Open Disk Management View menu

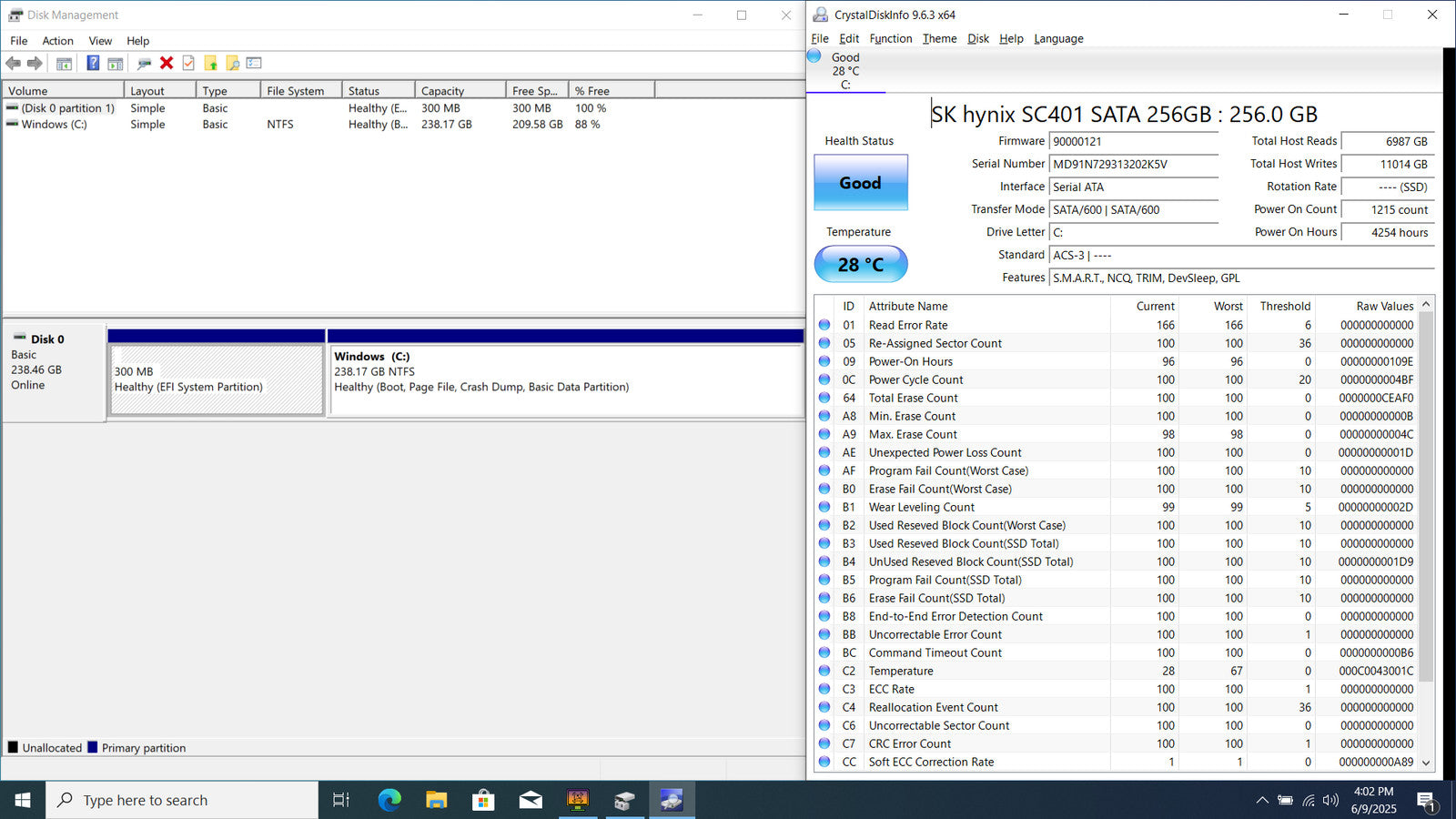(x=100, y=41)
